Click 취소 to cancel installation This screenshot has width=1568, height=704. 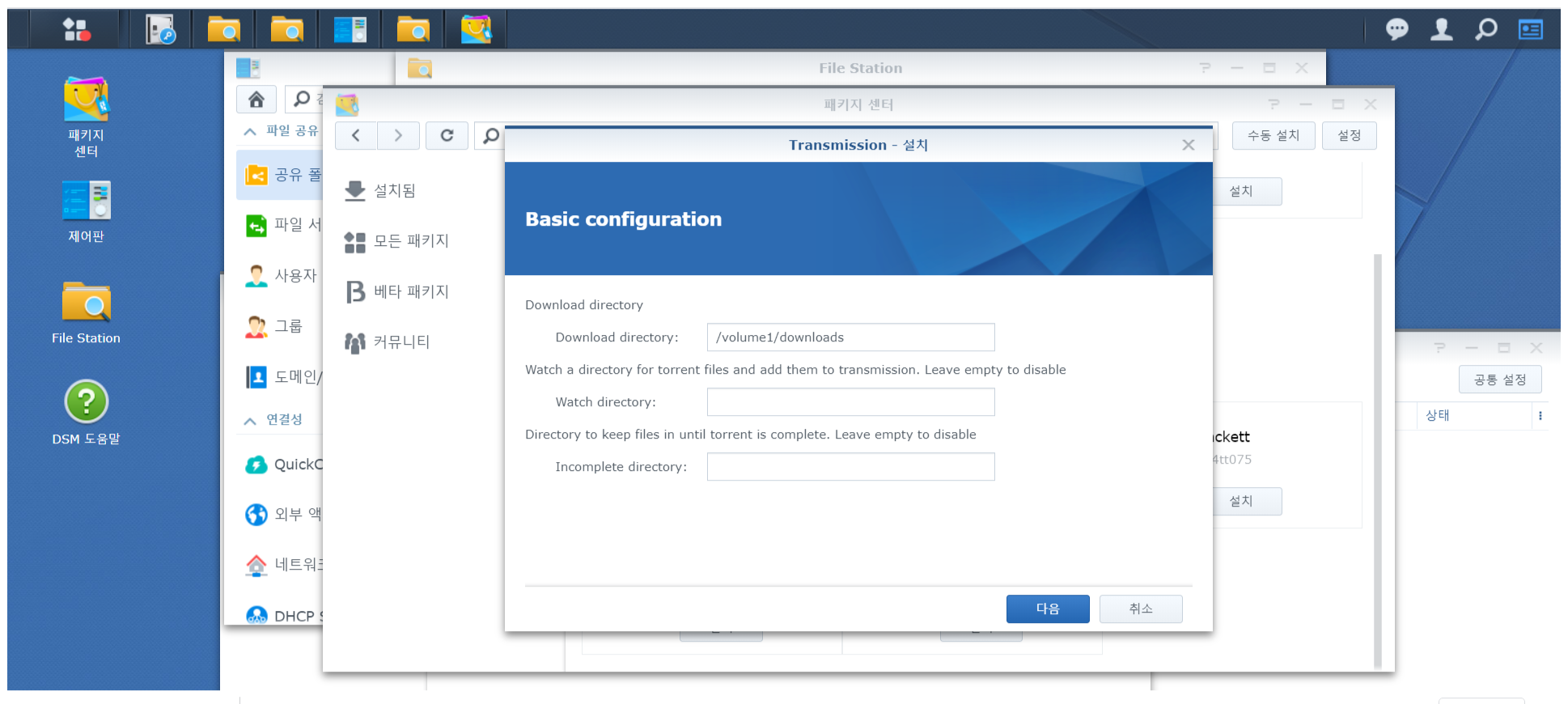click(1141, 609)
